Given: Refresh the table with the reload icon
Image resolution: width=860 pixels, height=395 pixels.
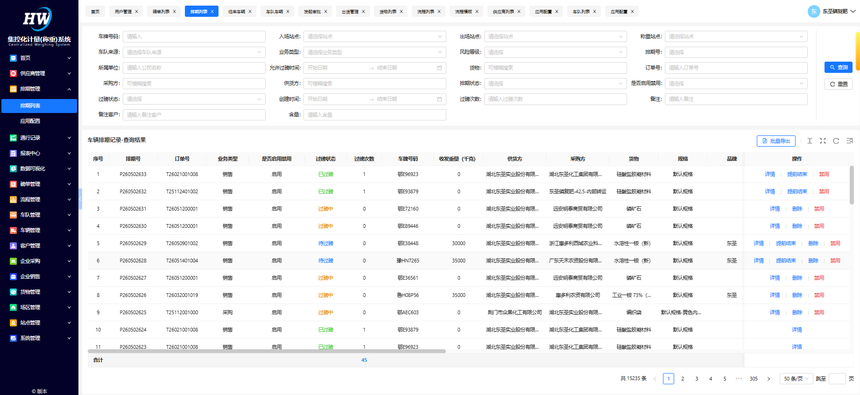Looking at the screenshot, I should pos(836,141).
